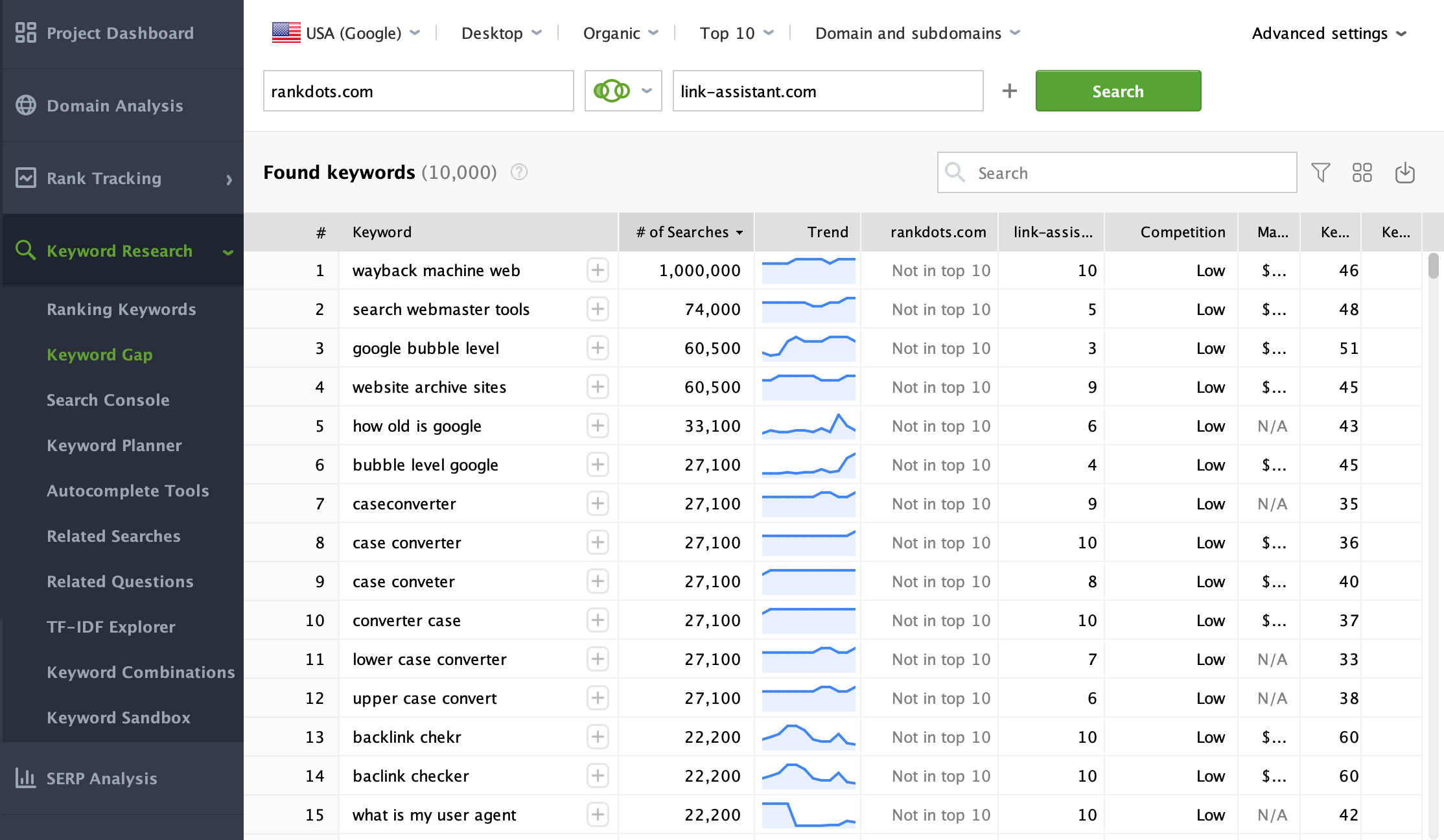Click the found keywords search field
This screenshot has height=840, width=1444.
pos(1117,172)
